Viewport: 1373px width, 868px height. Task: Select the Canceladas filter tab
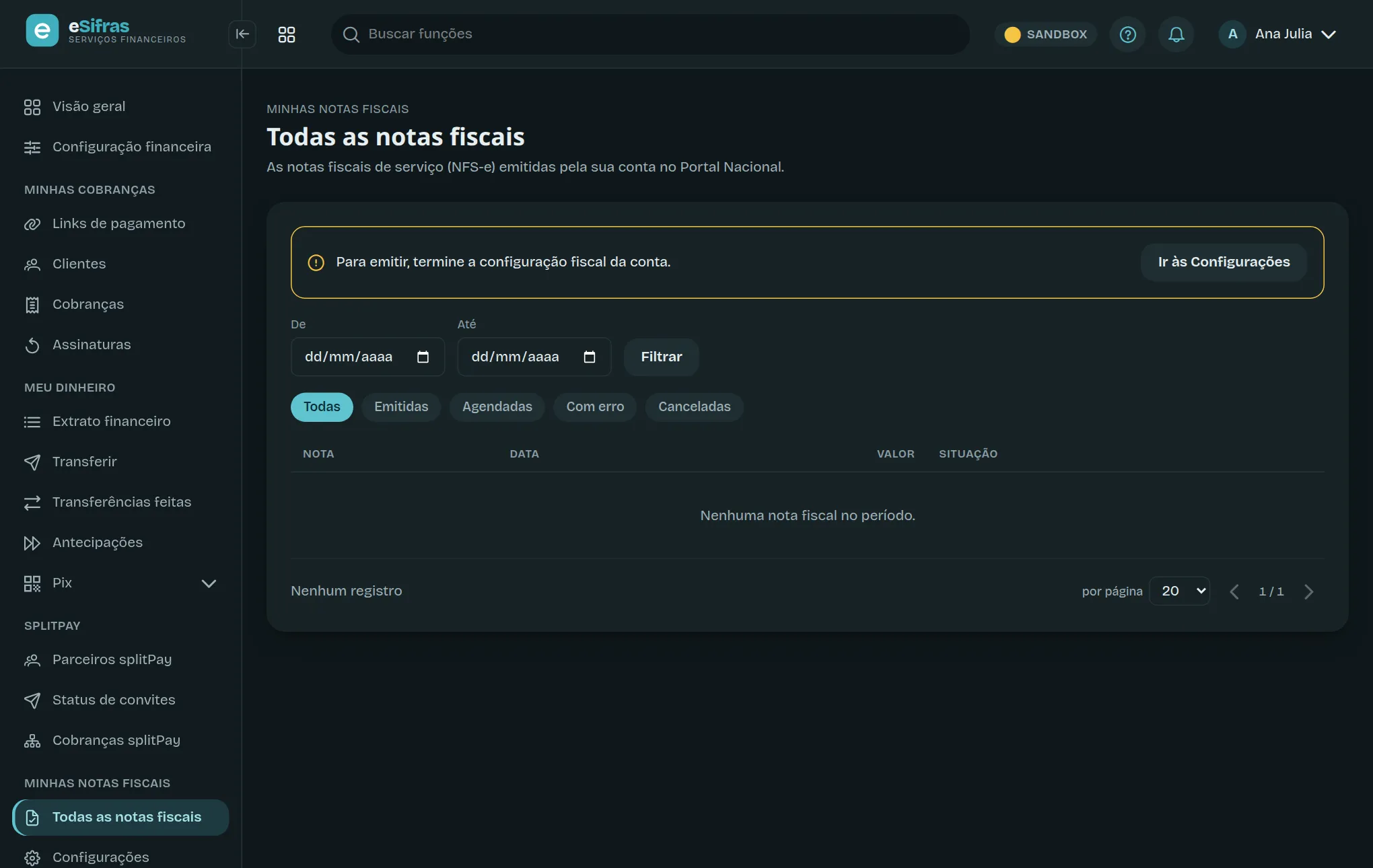click(x=695, y=407)
